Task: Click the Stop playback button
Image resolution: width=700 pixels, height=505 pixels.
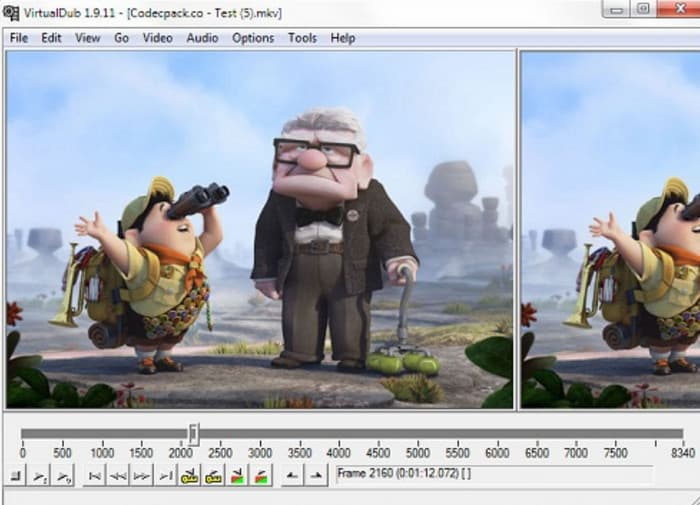Action: 16,476
